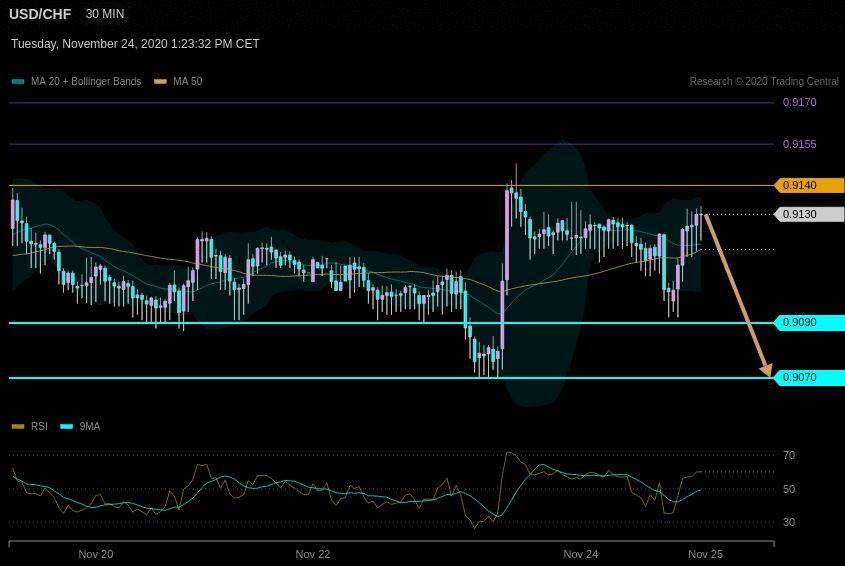
Task: Click the Nov 22 date axis label
Action: click(x=313, y=554)
